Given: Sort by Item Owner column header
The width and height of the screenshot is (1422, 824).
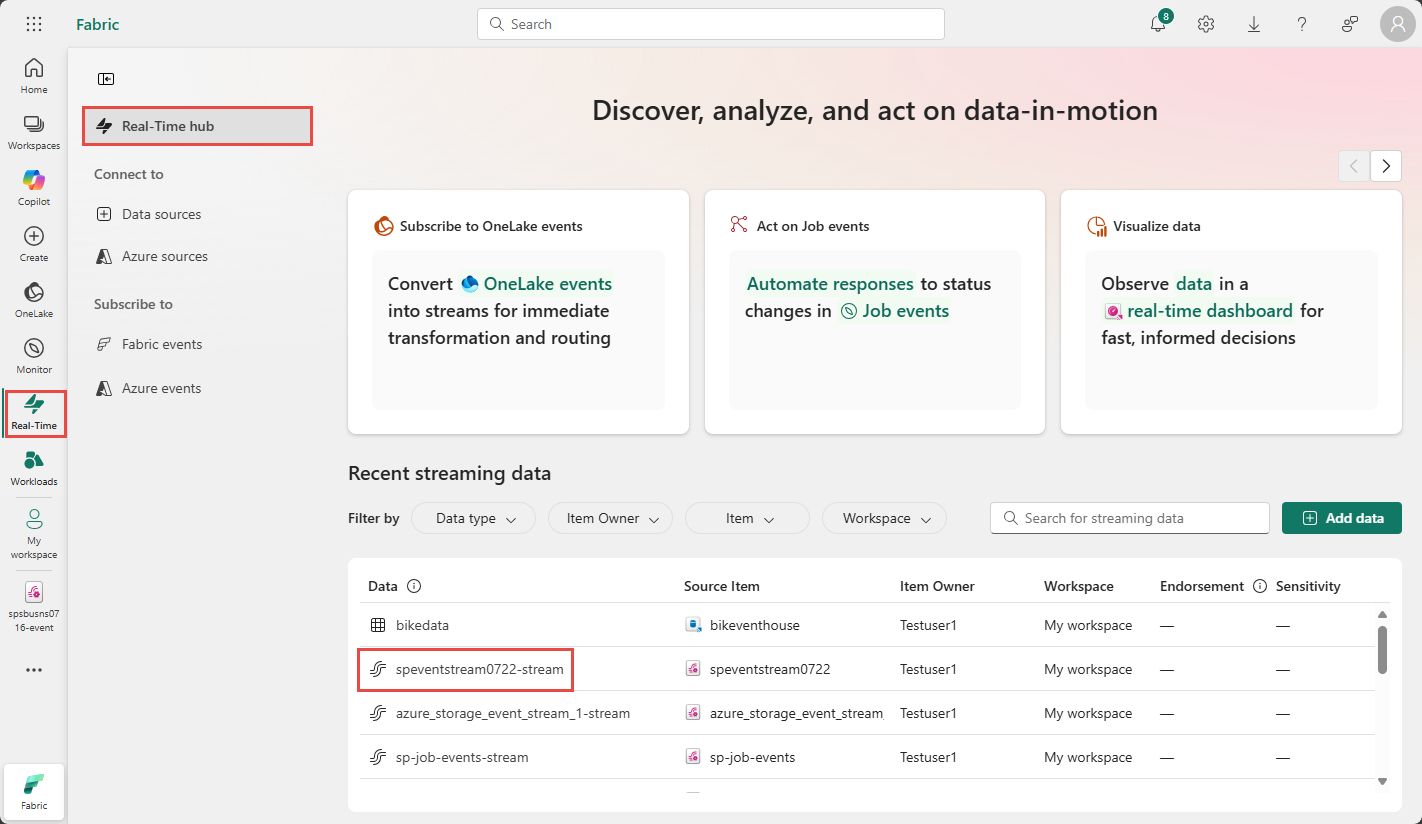Looking at the screenshot, I should coord(937,586).
